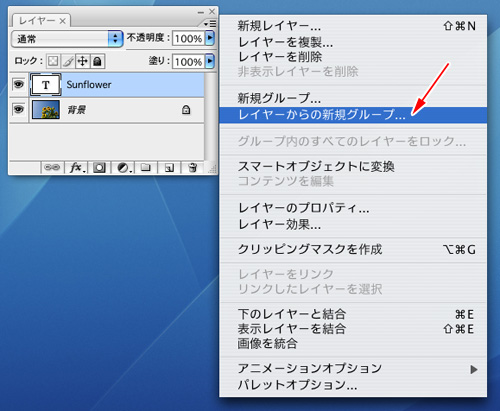Hide the 背景 layer eye icon
Viewport: 500px width, 411px height.
(19, 109)
